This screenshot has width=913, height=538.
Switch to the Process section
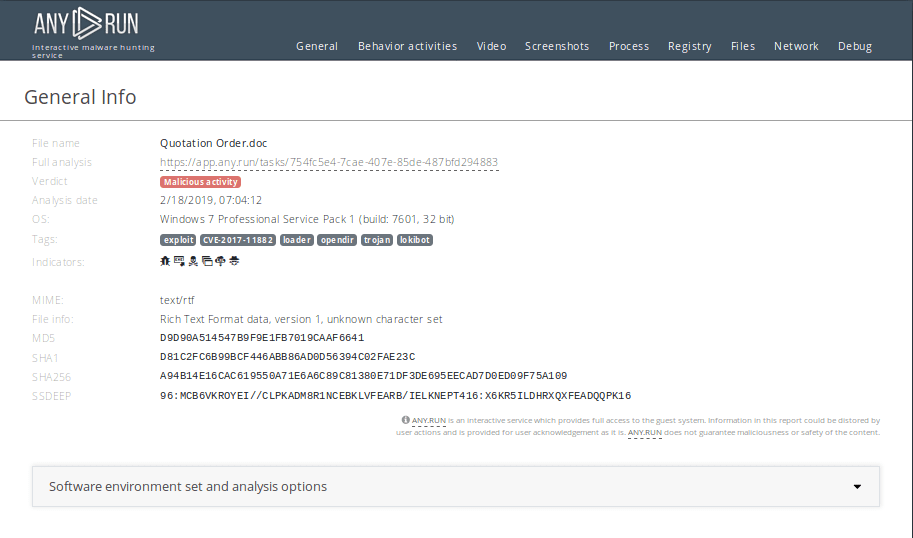pos(629,46)
